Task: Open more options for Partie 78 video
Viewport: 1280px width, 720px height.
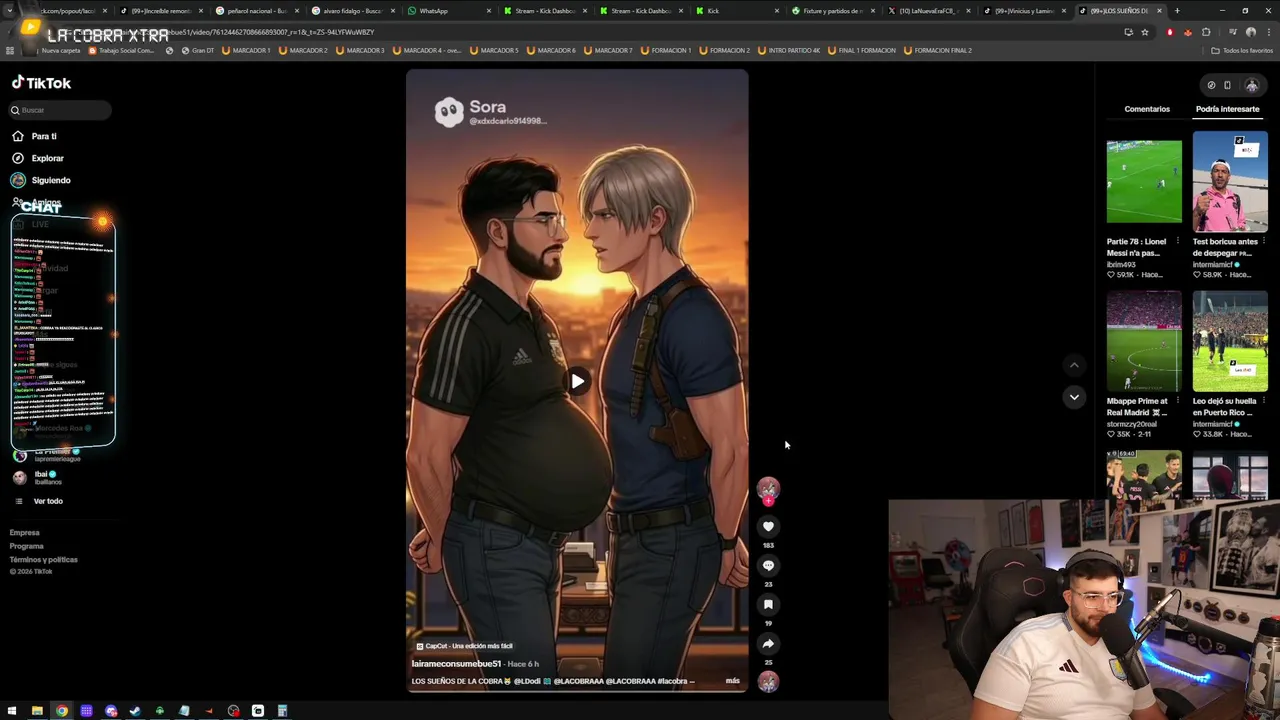Action: click(1177, 242)
